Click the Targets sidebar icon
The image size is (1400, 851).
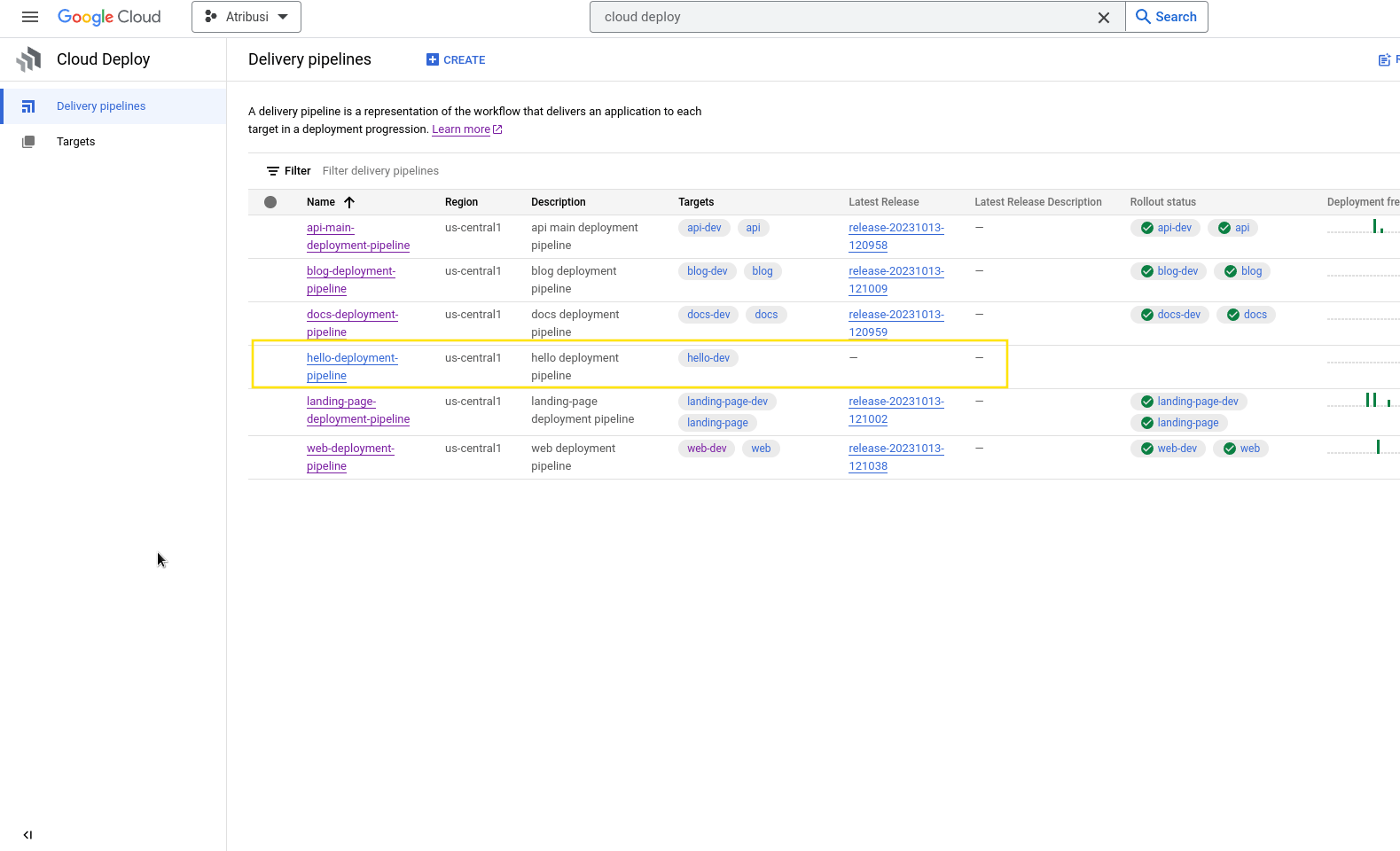28,142
